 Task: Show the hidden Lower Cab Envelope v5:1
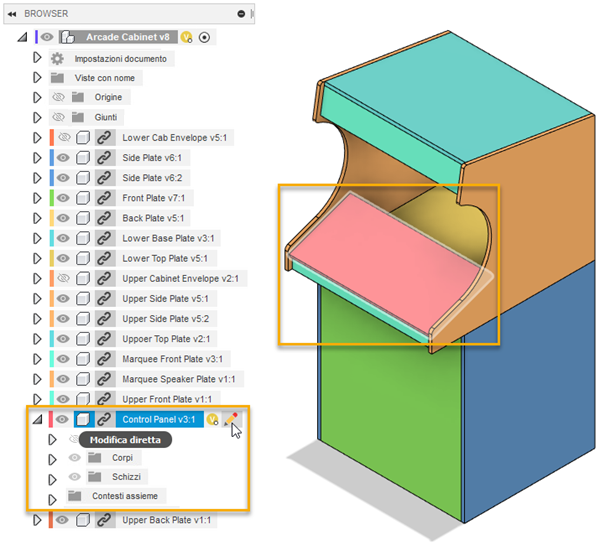64,138
